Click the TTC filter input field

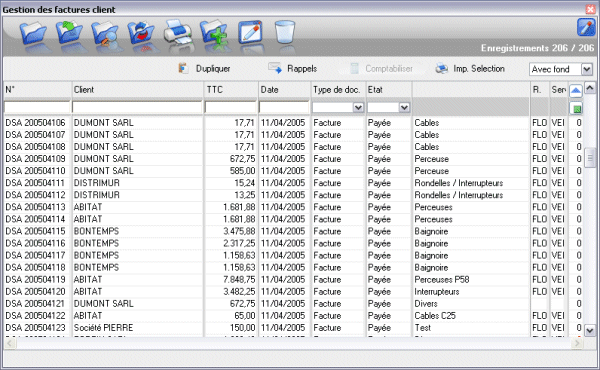pos(230,108)
